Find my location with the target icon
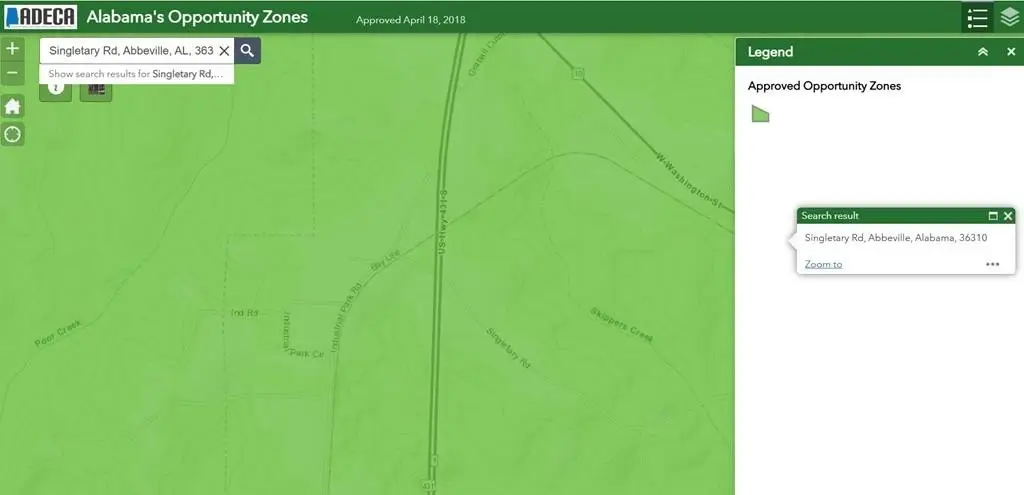 tap(12, 135)
